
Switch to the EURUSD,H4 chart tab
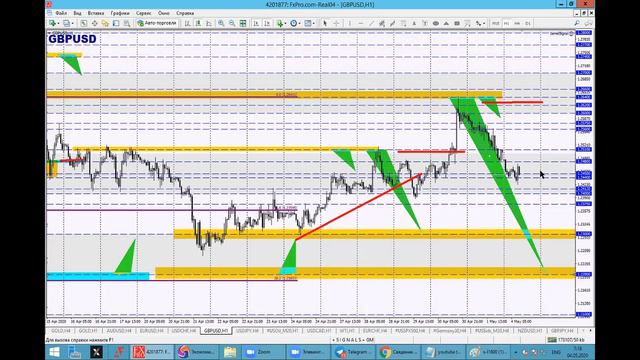[x=151, y=331]
